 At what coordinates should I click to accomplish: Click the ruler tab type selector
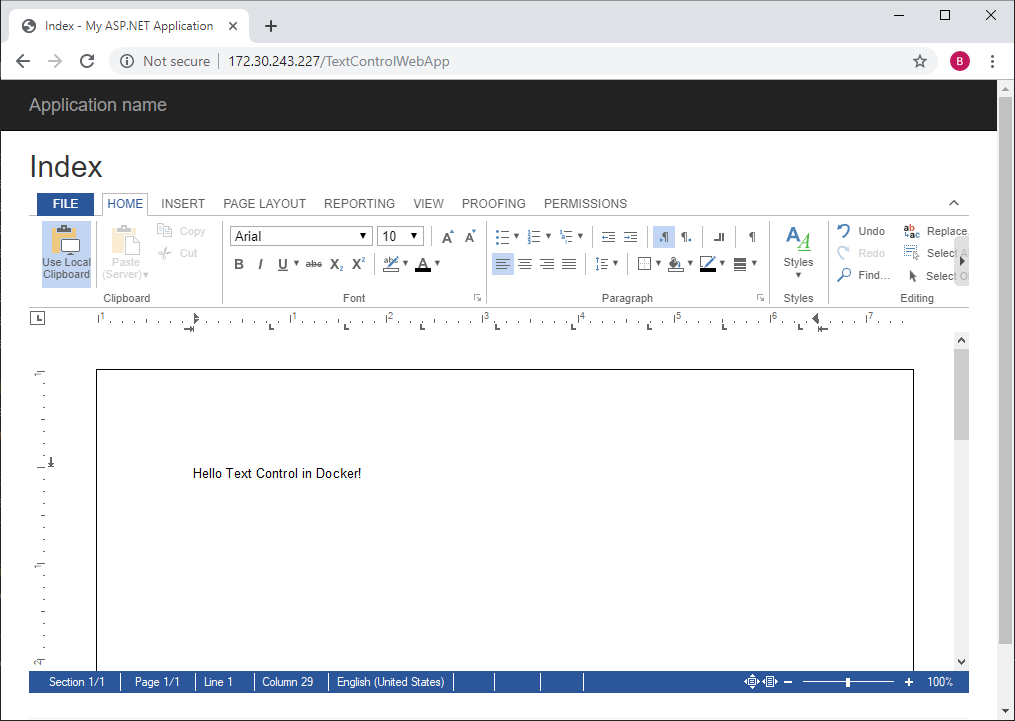point(38,318)
